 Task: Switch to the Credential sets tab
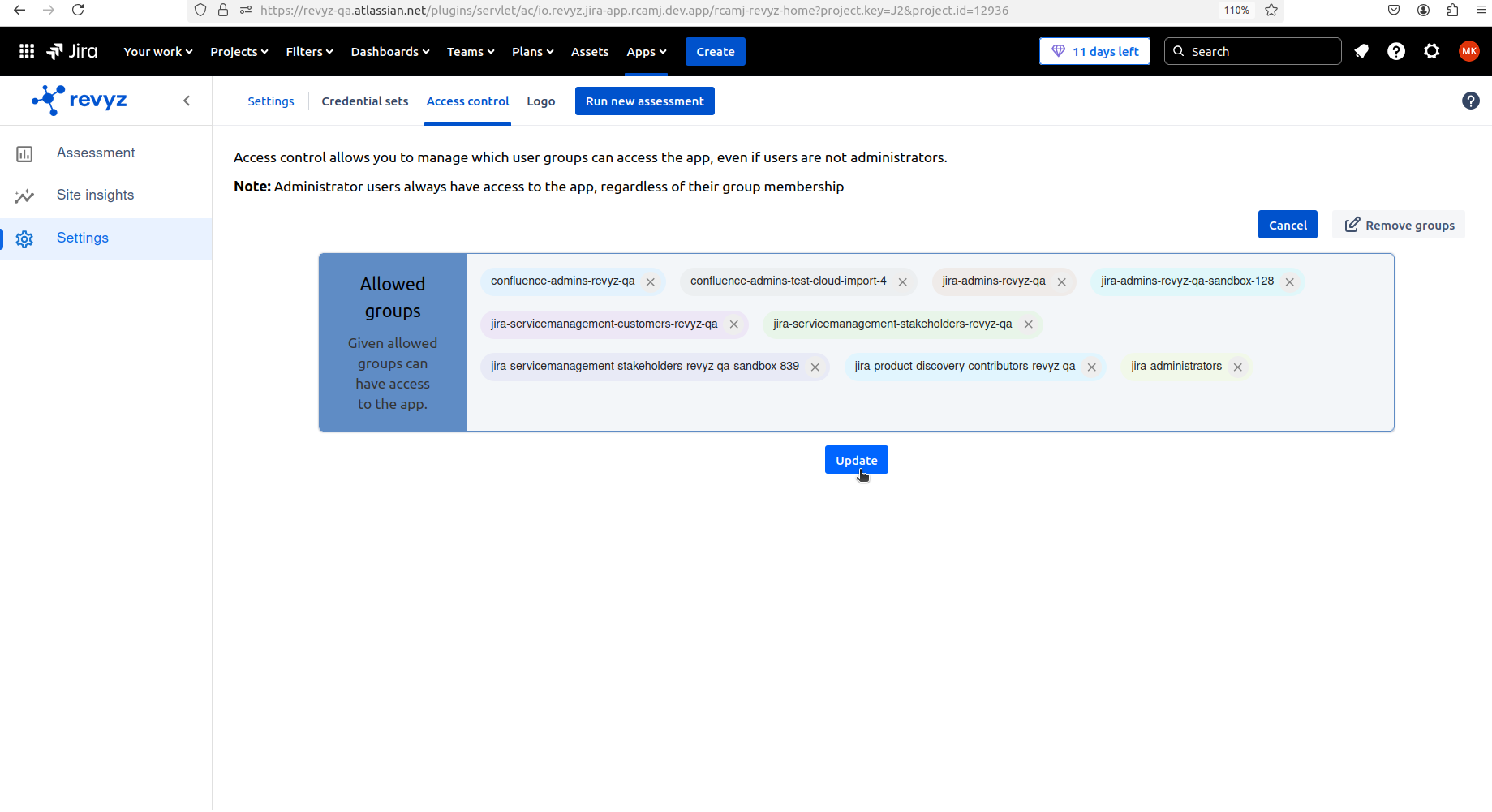[x=365, y=101]
